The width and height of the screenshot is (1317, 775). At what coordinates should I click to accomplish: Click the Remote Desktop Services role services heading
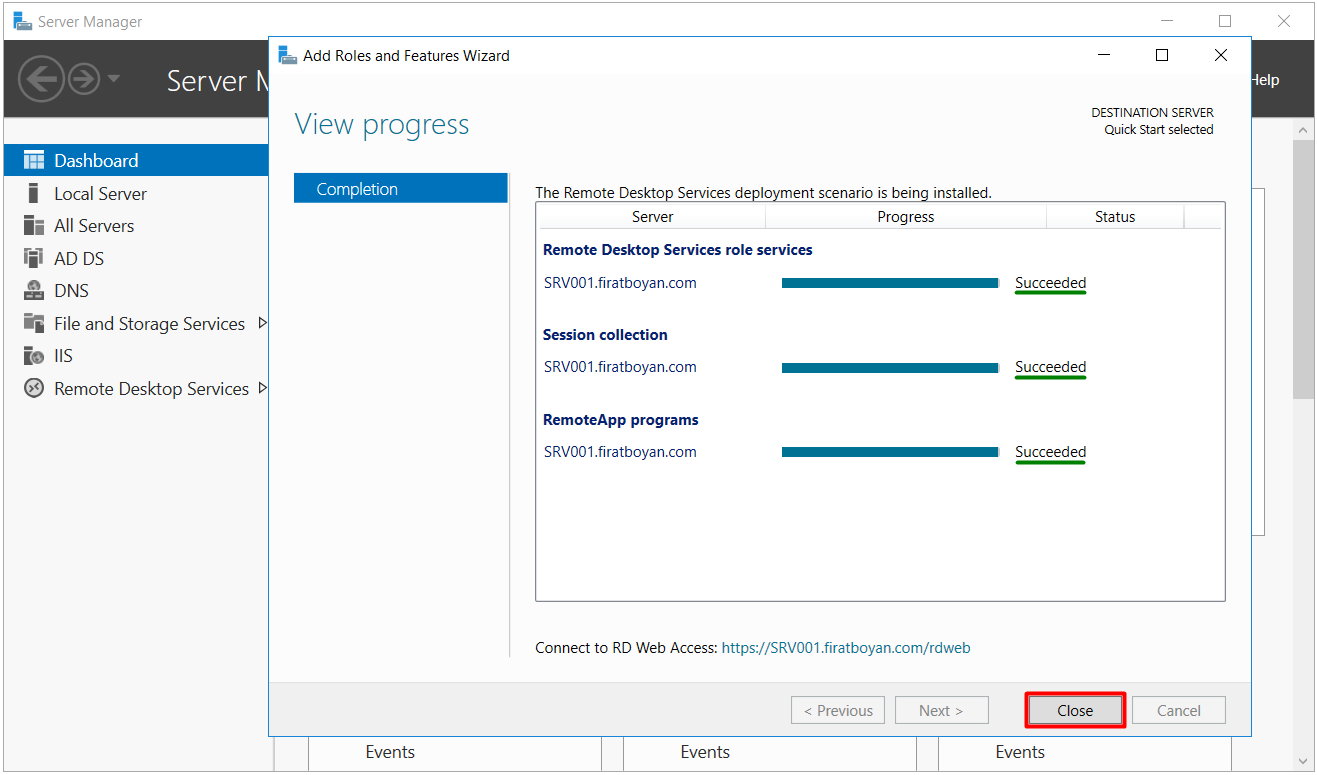pos(677,250)
